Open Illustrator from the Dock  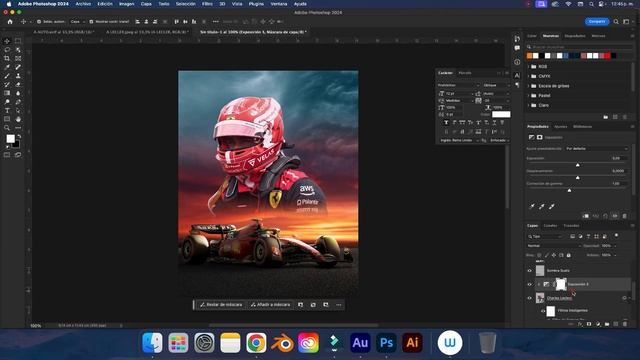click(412, 342)
